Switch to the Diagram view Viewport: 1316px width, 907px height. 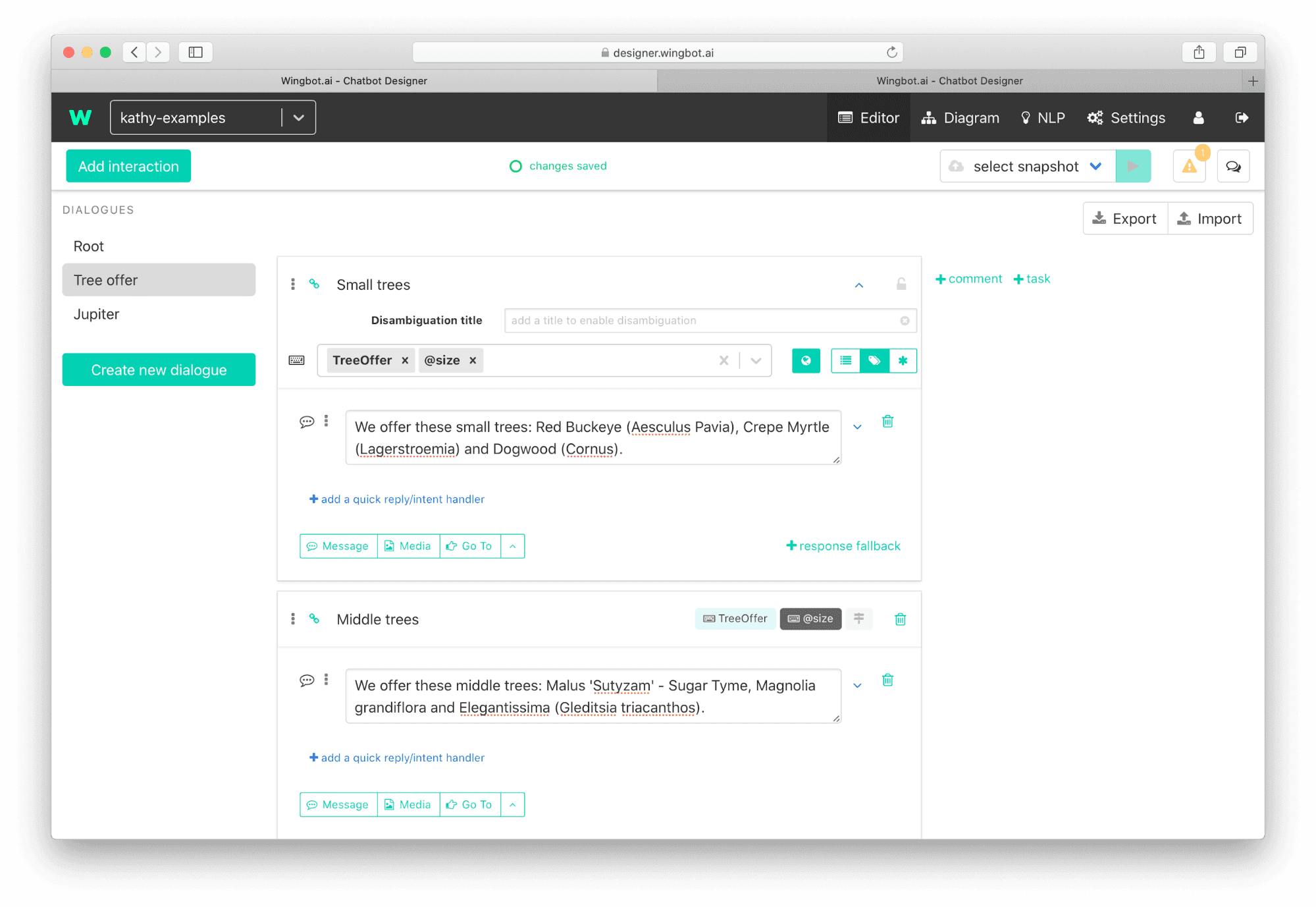960,118
